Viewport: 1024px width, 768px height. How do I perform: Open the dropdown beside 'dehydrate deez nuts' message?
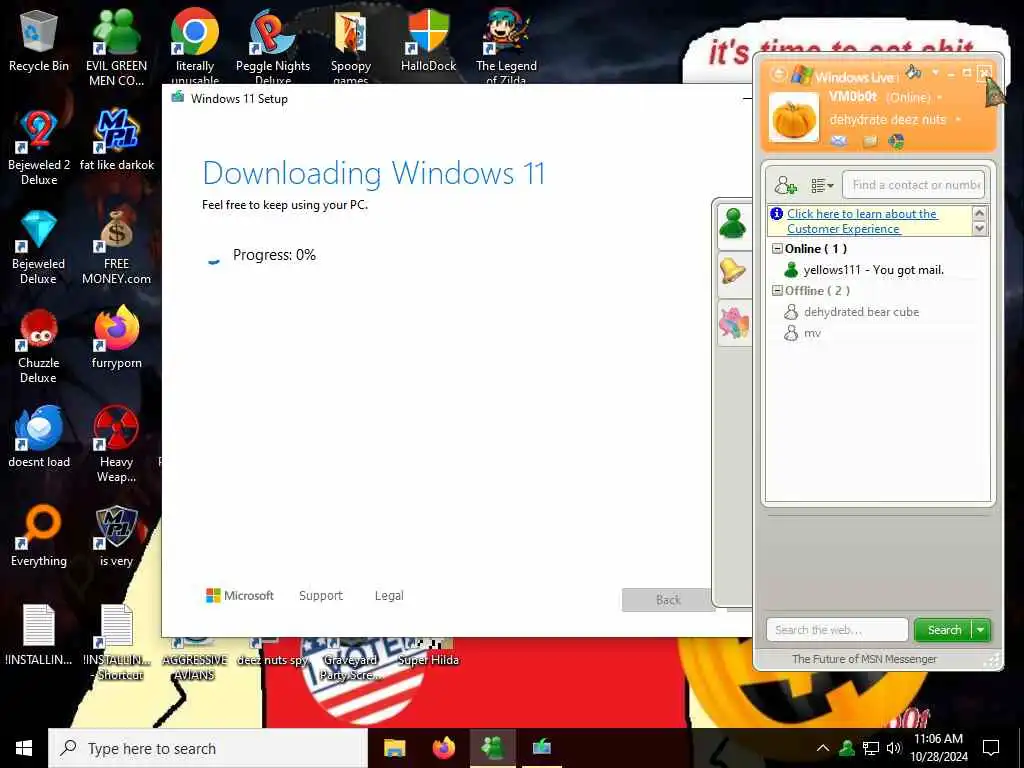pyautogui.click(x=957, y=120)
